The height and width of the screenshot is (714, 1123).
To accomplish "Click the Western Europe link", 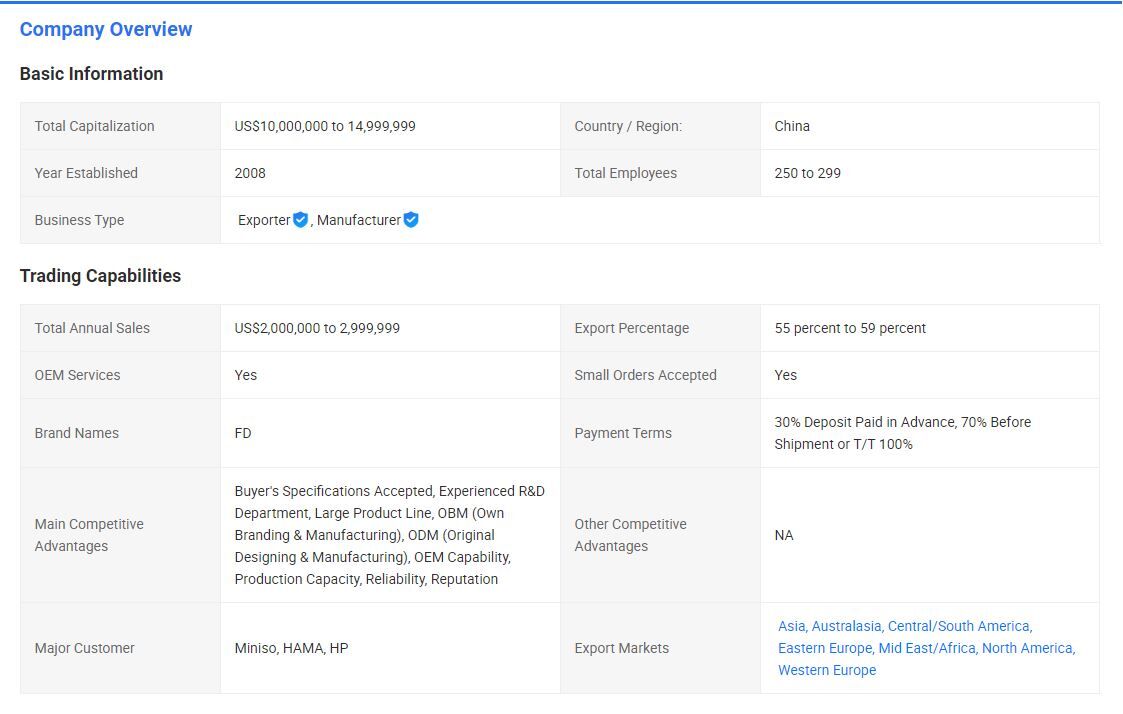I will coord(827,670).
